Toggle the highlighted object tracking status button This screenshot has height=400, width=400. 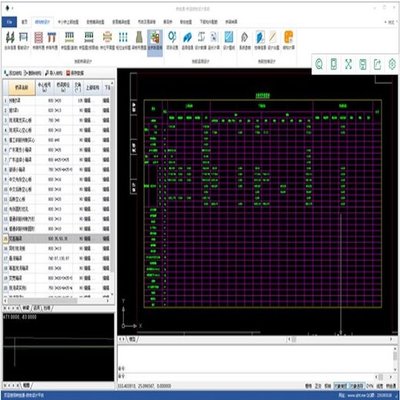tap(356, 386)
